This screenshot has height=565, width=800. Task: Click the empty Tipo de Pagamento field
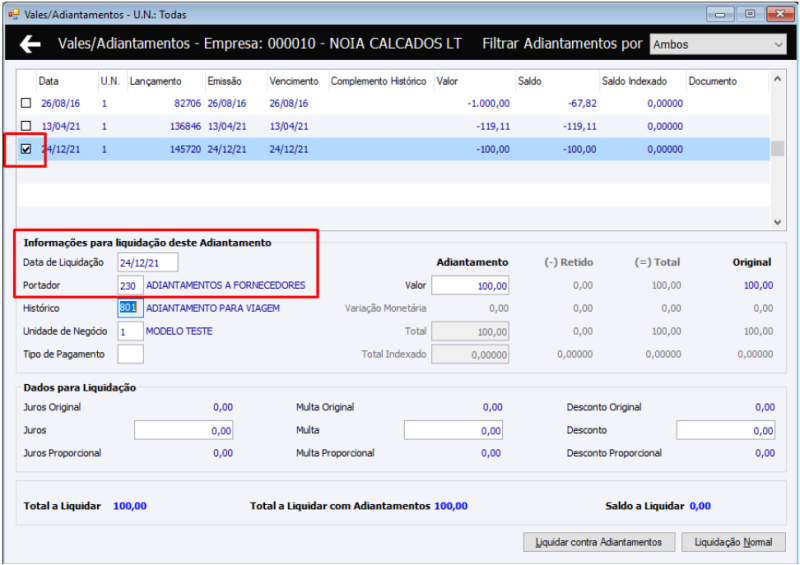[x=130, y=354]
